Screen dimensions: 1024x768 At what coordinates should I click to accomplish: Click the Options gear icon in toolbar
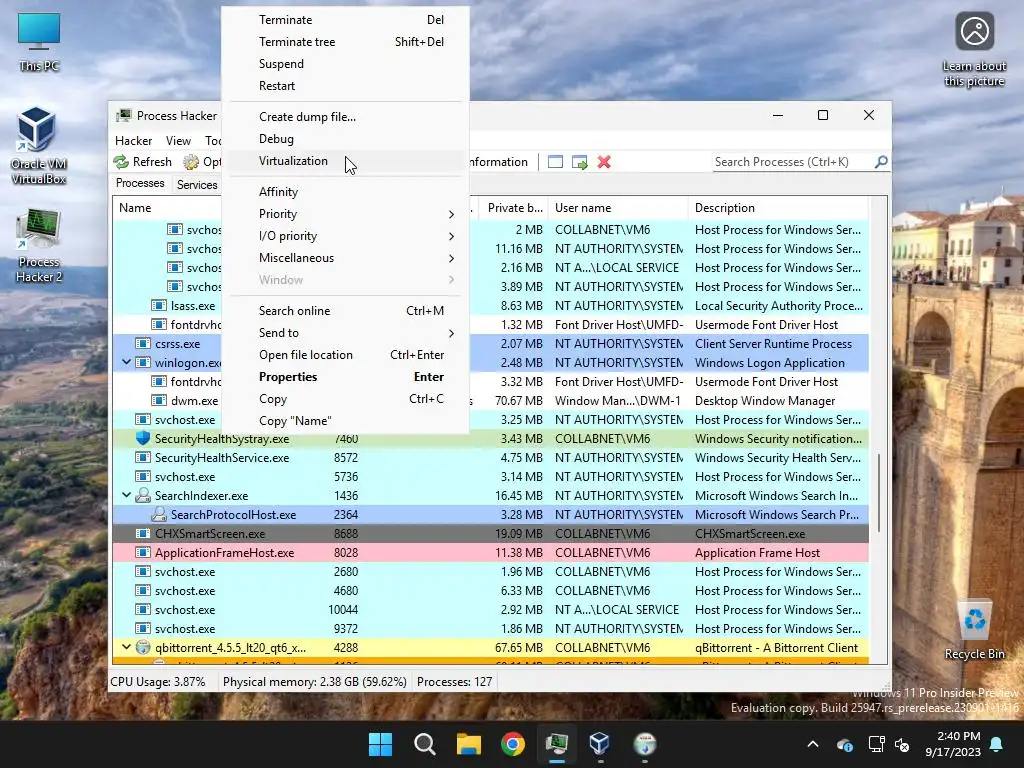tap(191, 162)
